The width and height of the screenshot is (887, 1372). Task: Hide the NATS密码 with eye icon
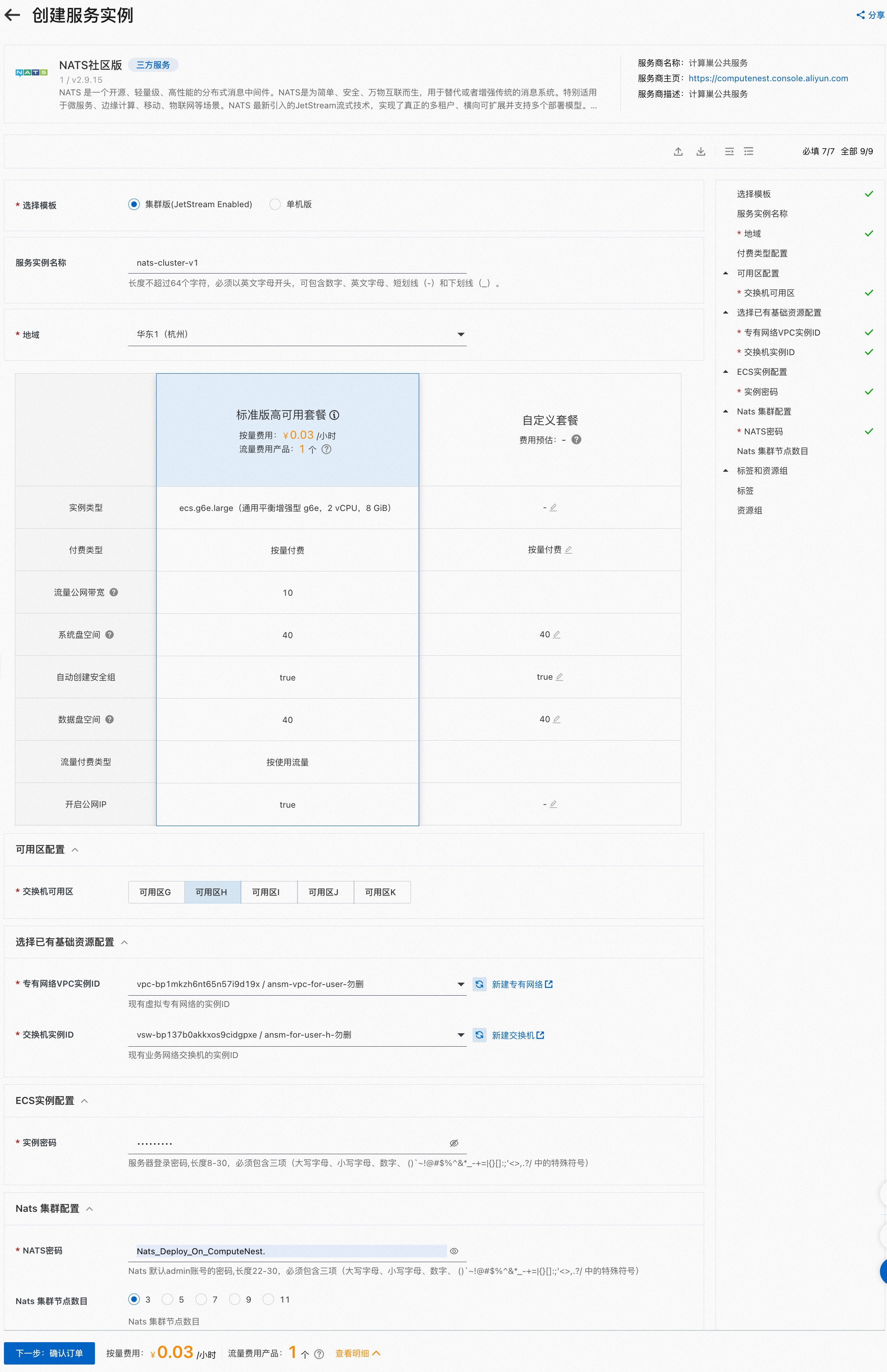[x=454, y=1251]
